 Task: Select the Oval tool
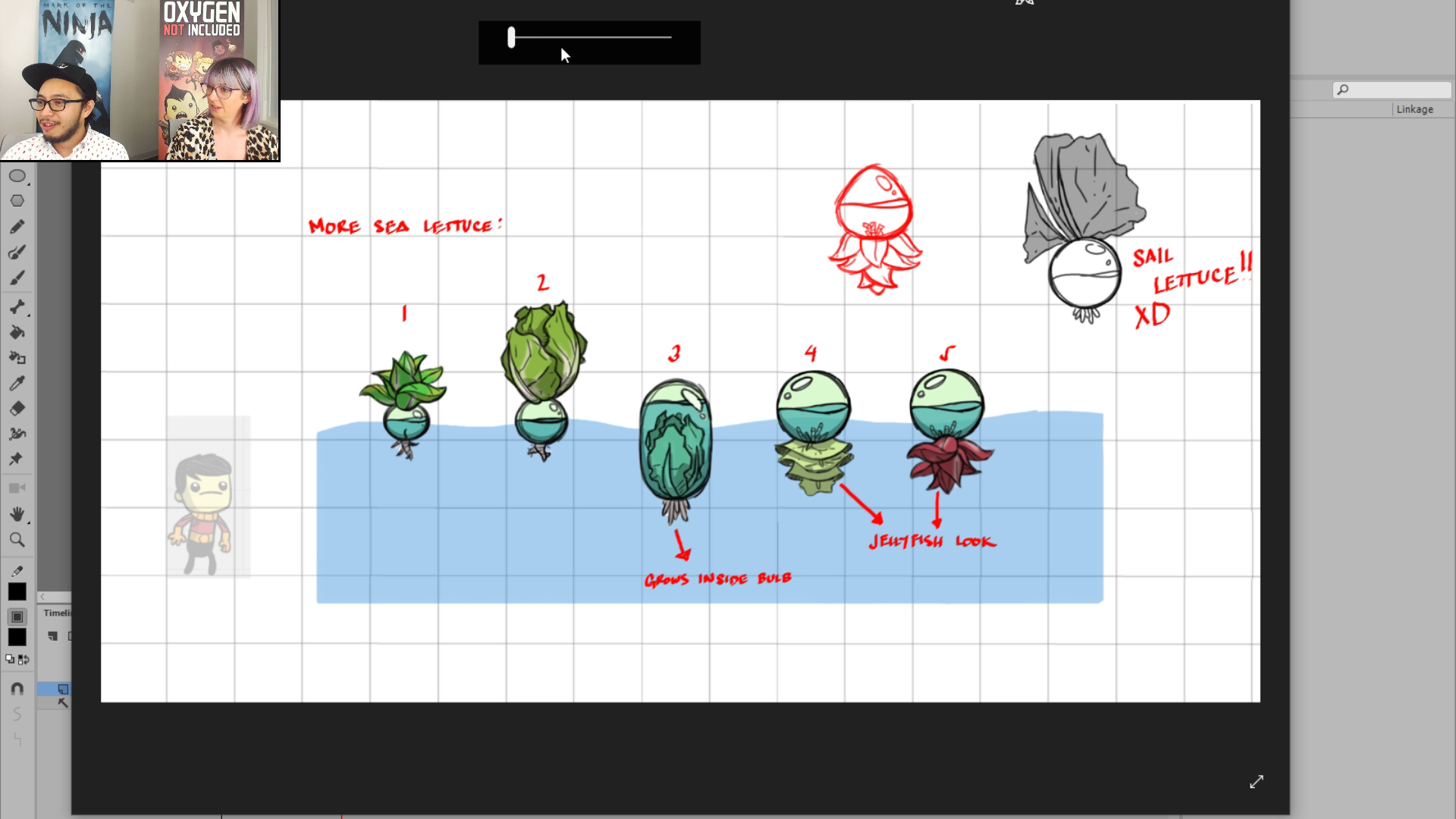tap(17, 176)
